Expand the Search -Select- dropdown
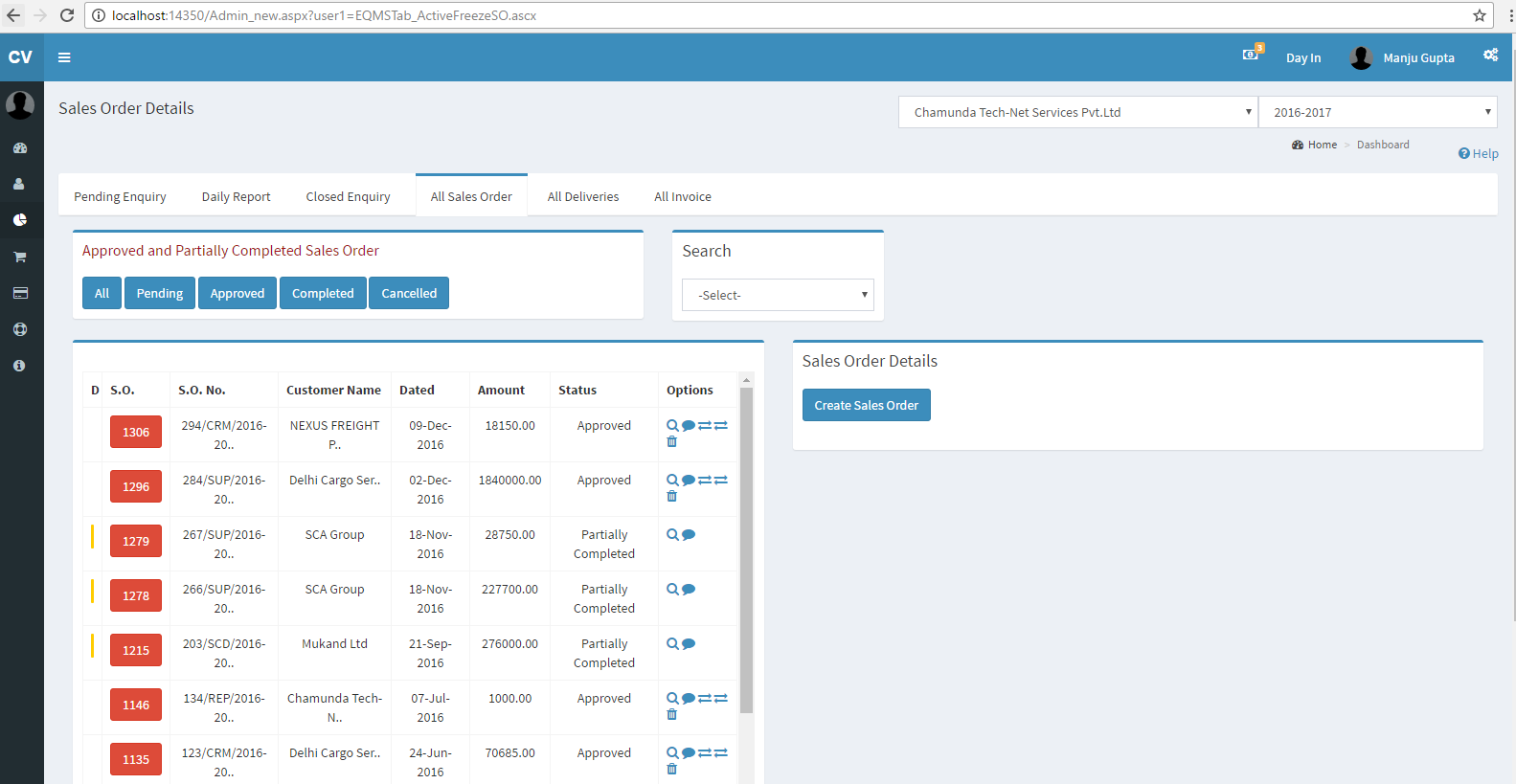 (778, 295)
